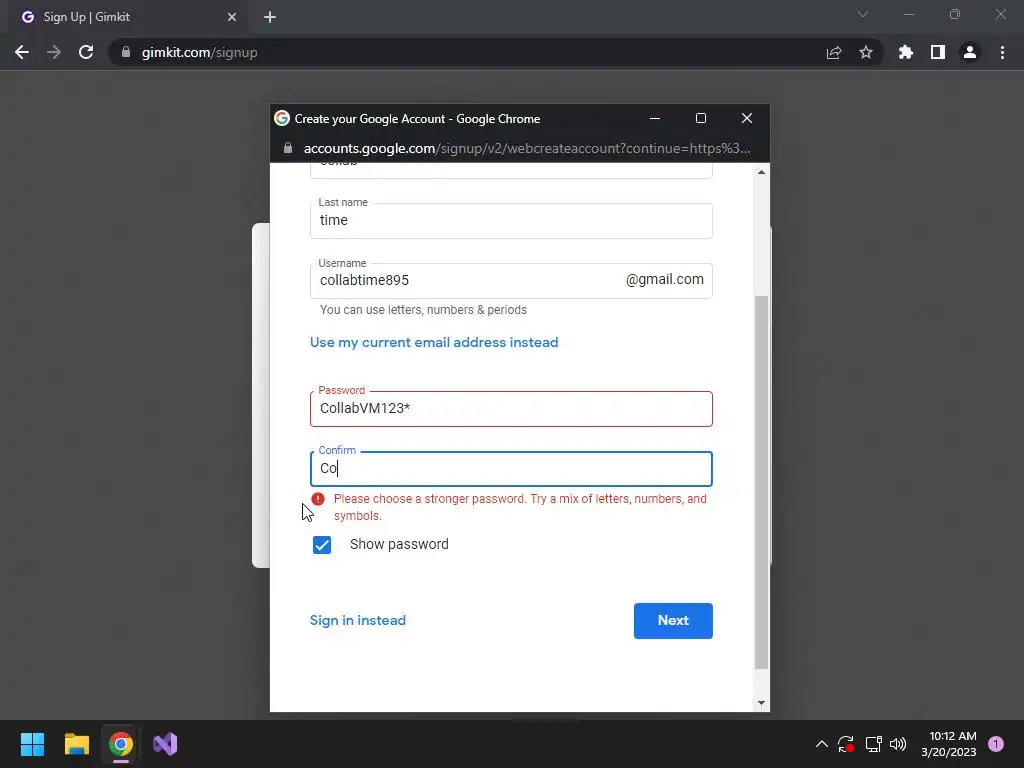Click the popup scrollbar down arrow
This screenshot has height=768, width=1024.
point(761,703)
